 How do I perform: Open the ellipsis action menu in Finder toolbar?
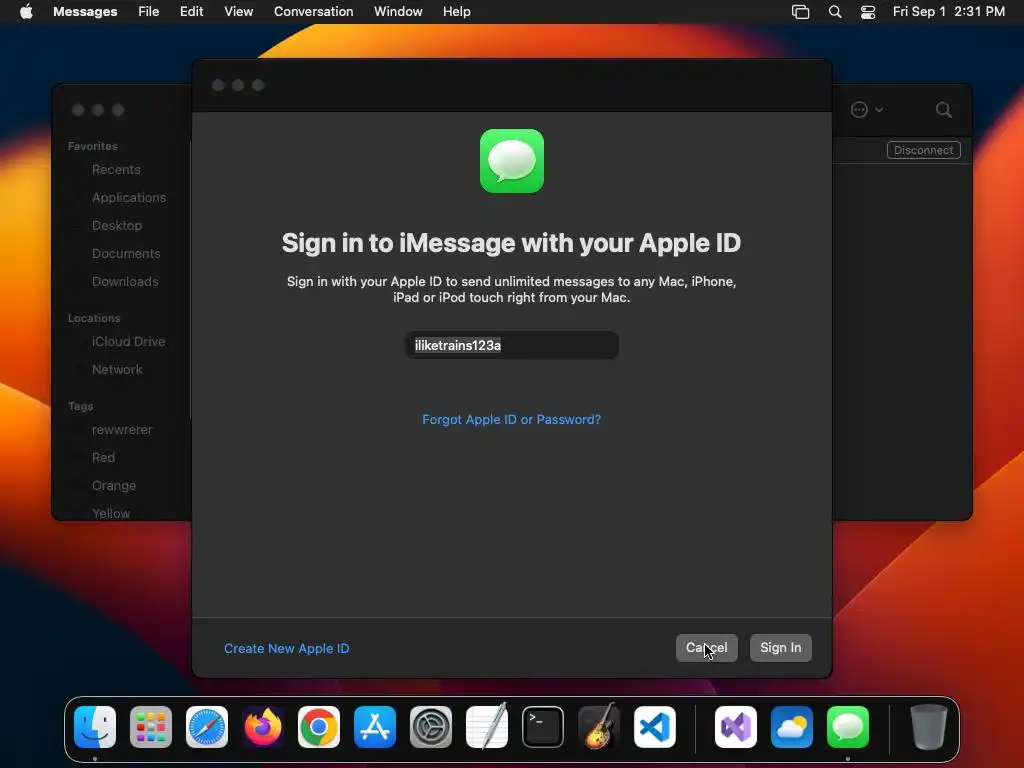(867, 110)
